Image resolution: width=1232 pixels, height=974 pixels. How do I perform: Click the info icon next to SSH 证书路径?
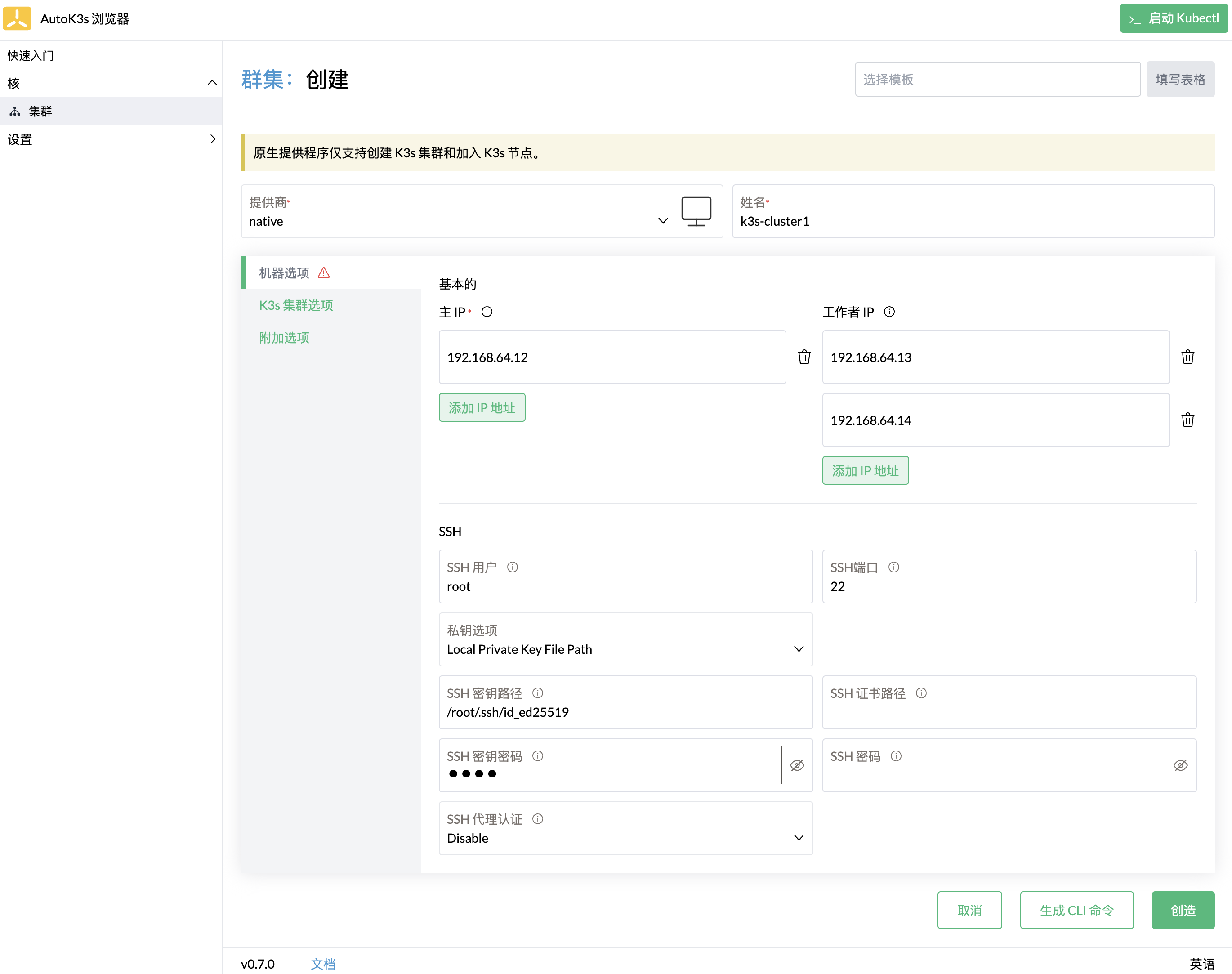[921, 693]
